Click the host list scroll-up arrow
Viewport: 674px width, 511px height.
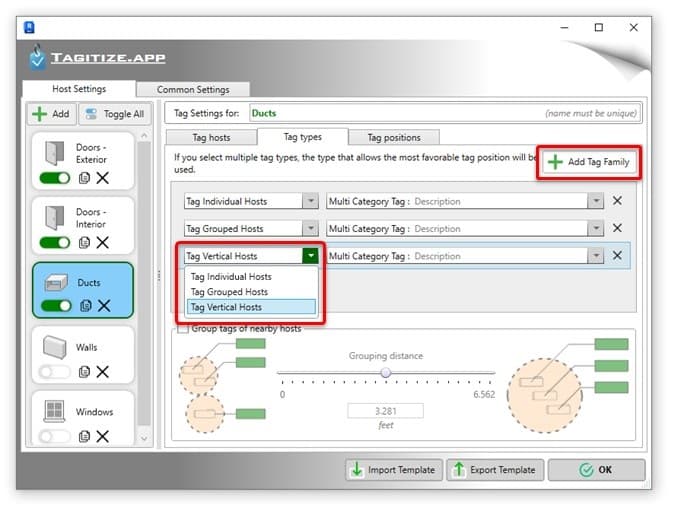144,136
